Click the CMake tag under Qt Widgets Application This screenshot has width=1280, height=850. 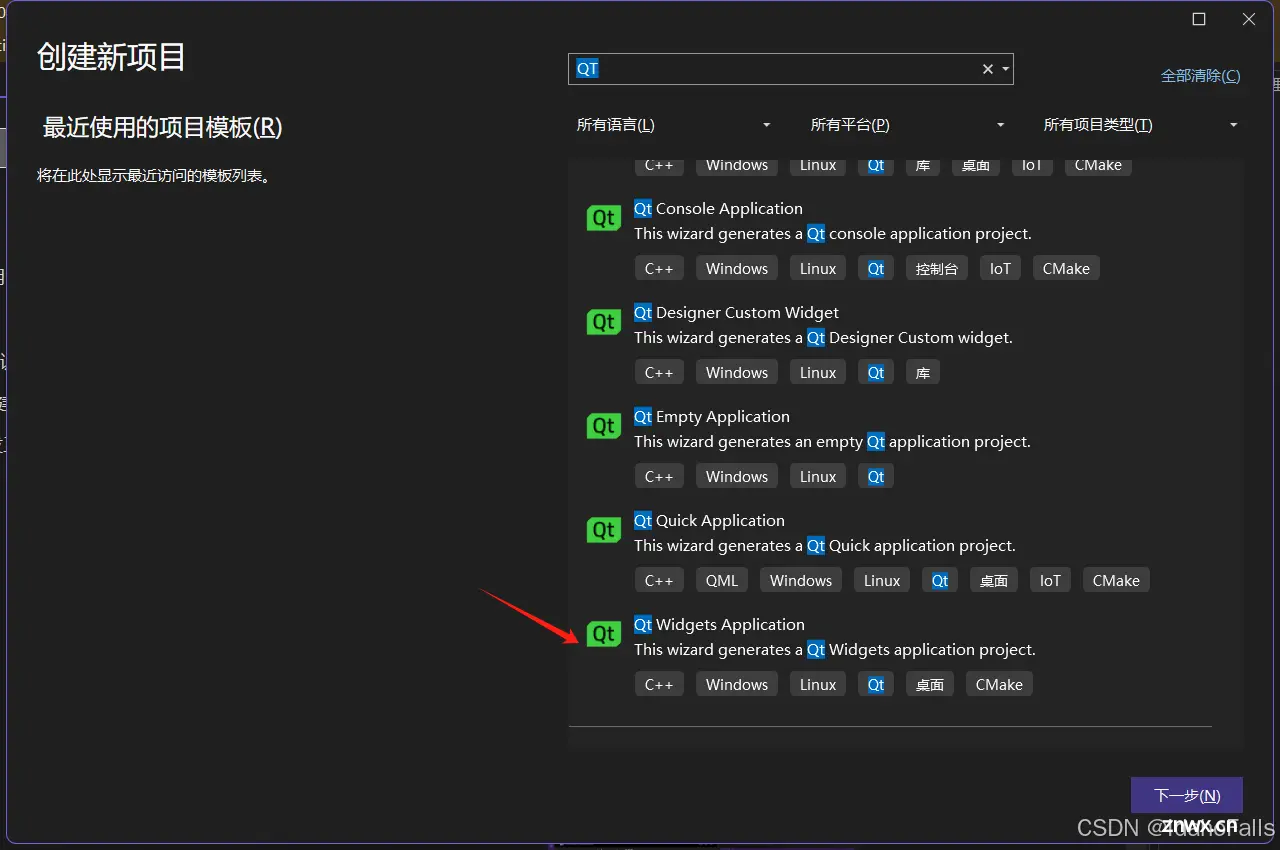999,685
